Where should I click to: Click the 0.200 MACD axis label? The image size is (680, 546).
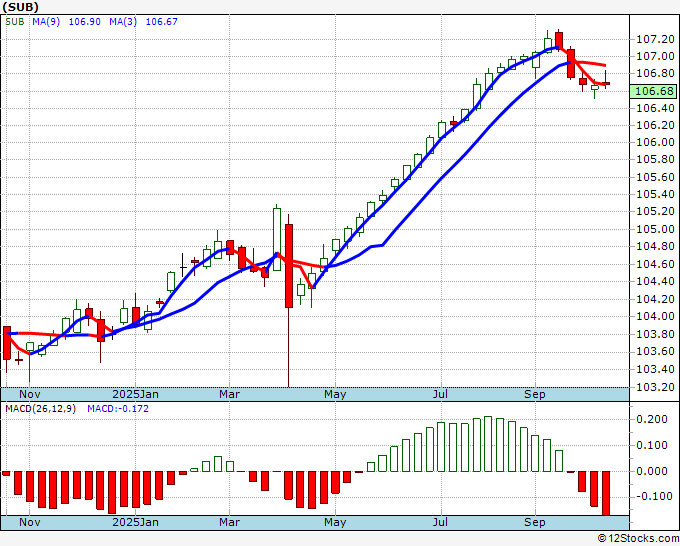tap(652, 419)
